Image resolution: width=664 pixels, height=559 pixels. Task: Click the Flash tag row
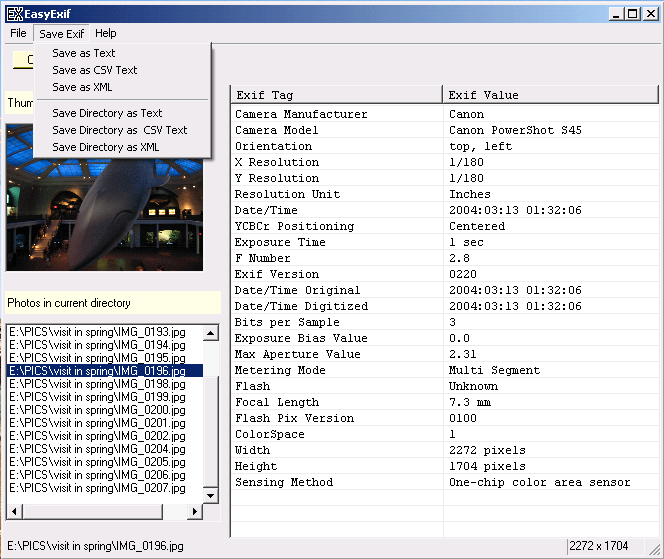click(x=338, y=386)
